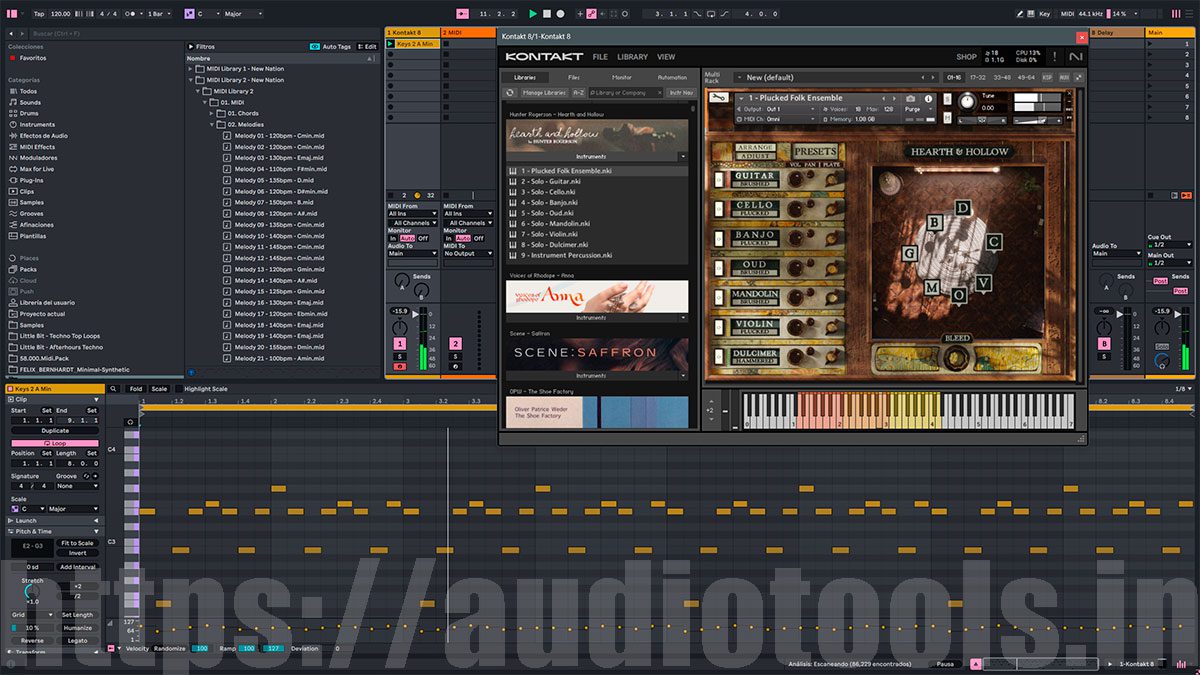This screenshot has height=675, width=1200.
Task: Open Kontakt's VIEW menu
Action: 666,57
